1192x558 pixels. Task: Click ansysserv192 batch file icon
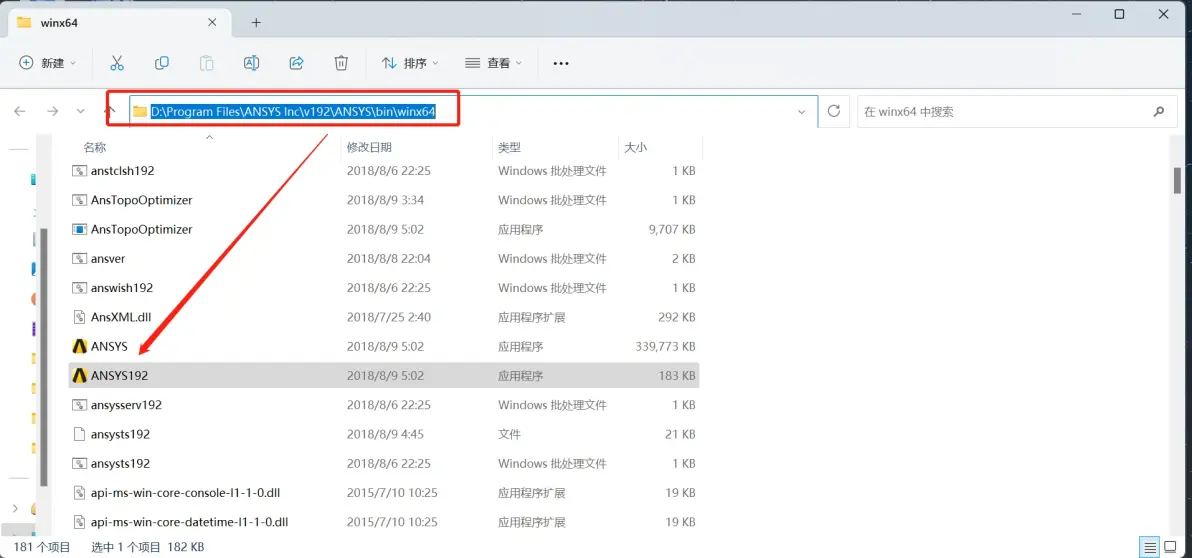click(x=80, y=405)
